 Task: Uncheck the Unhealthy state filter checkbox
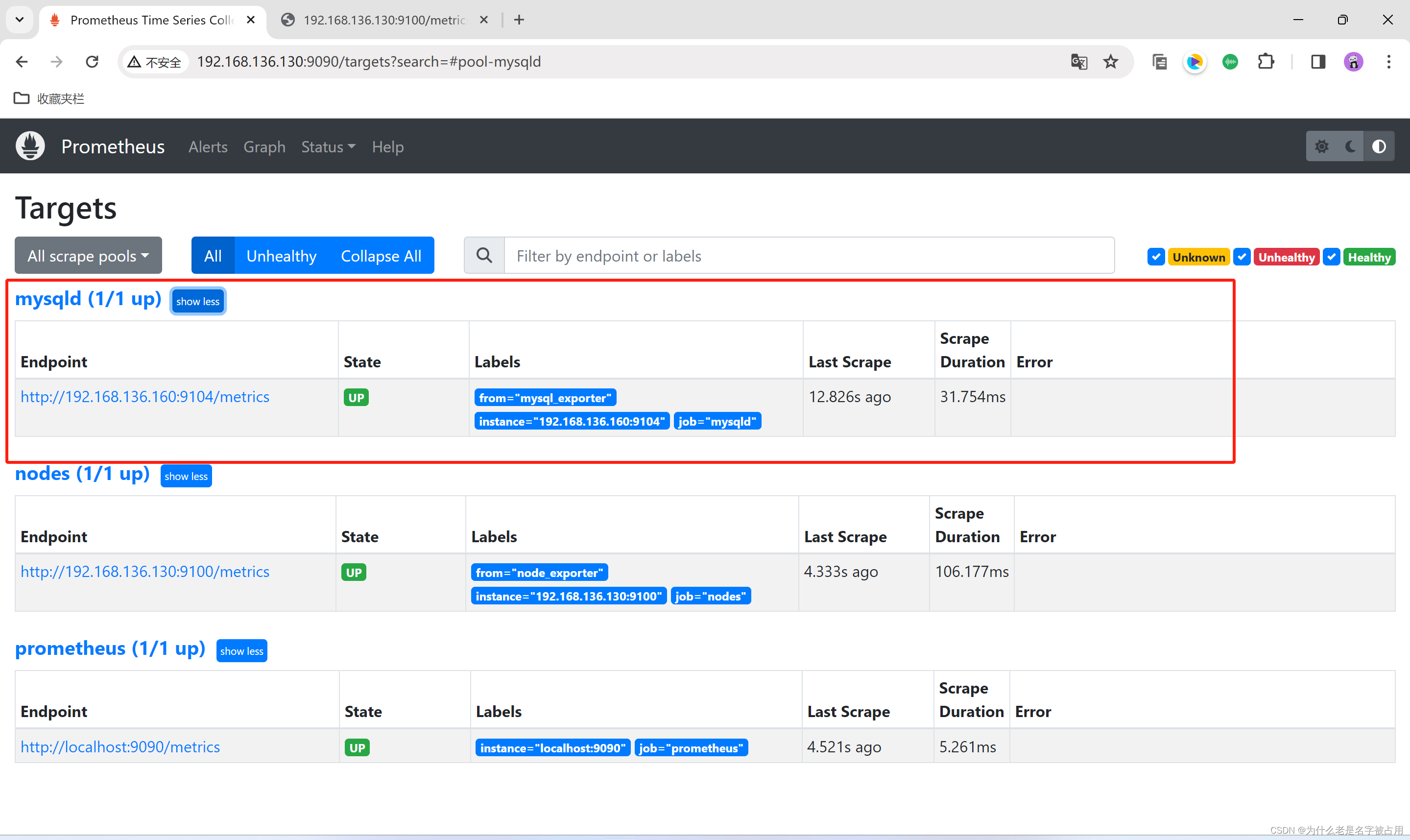tap(1242, 257)
